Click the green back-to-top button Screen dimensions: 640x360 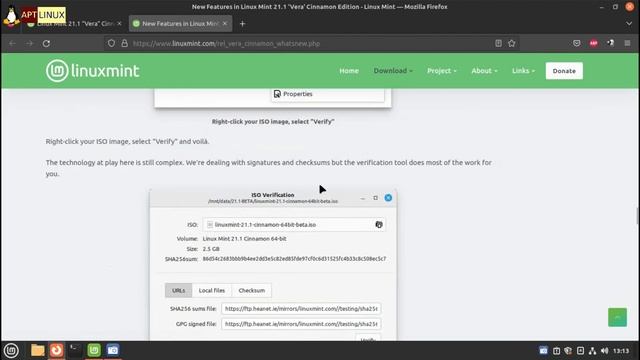tap(617, 317)
